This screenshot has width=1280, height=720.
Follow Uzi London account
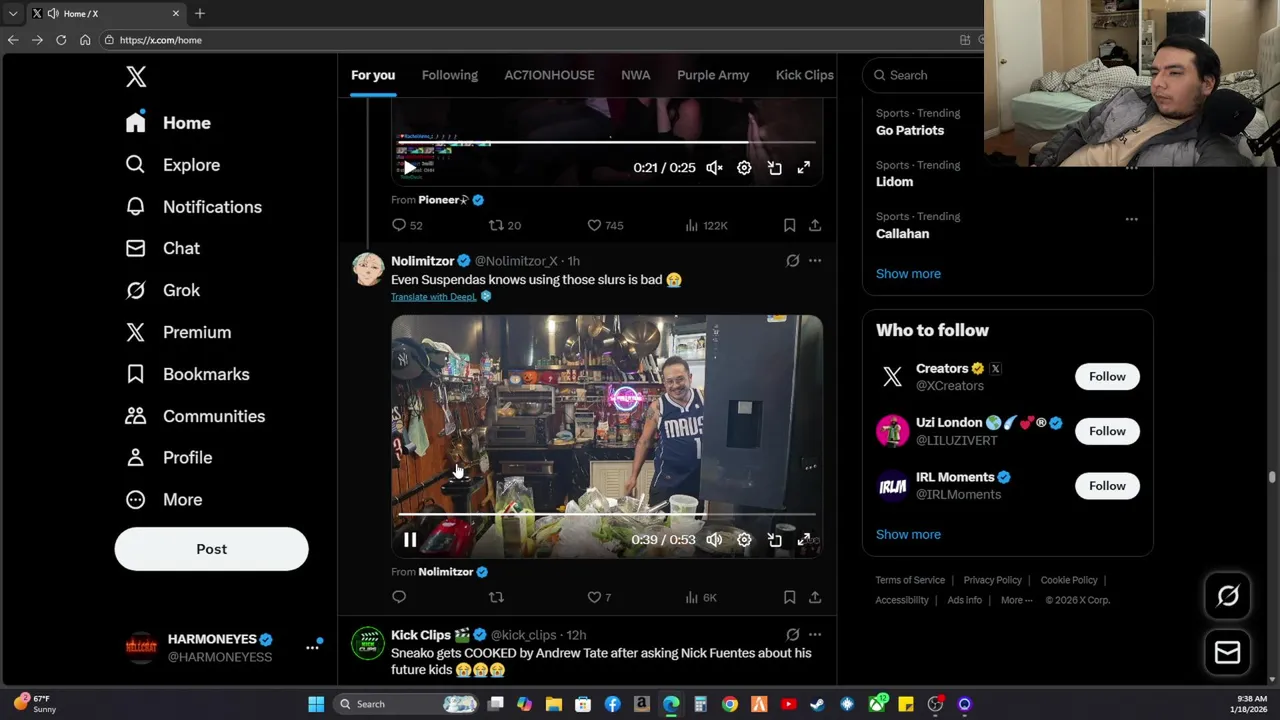coord(1107,431)
